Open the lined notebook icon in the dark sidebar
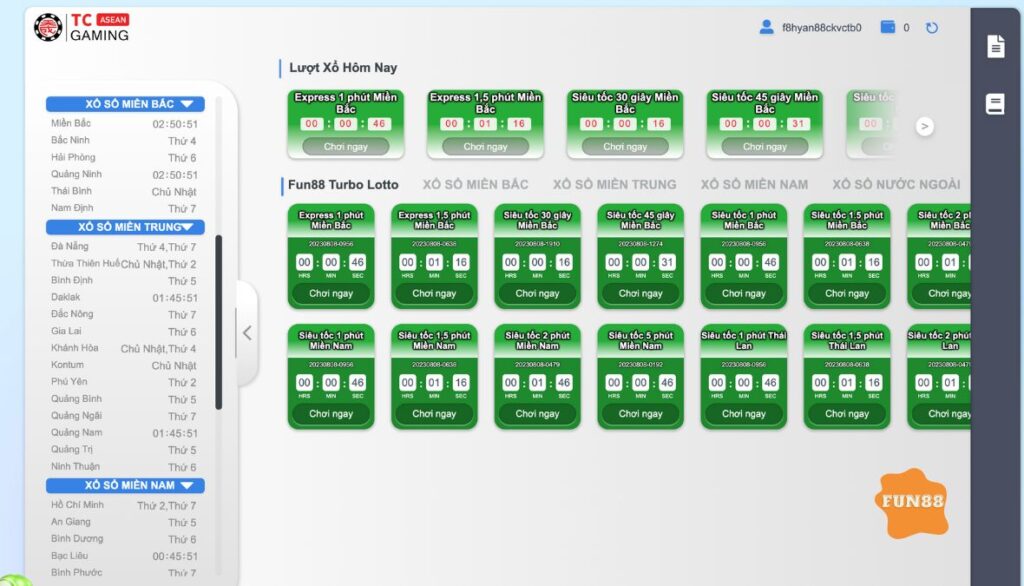 click(x=995, y=104)
